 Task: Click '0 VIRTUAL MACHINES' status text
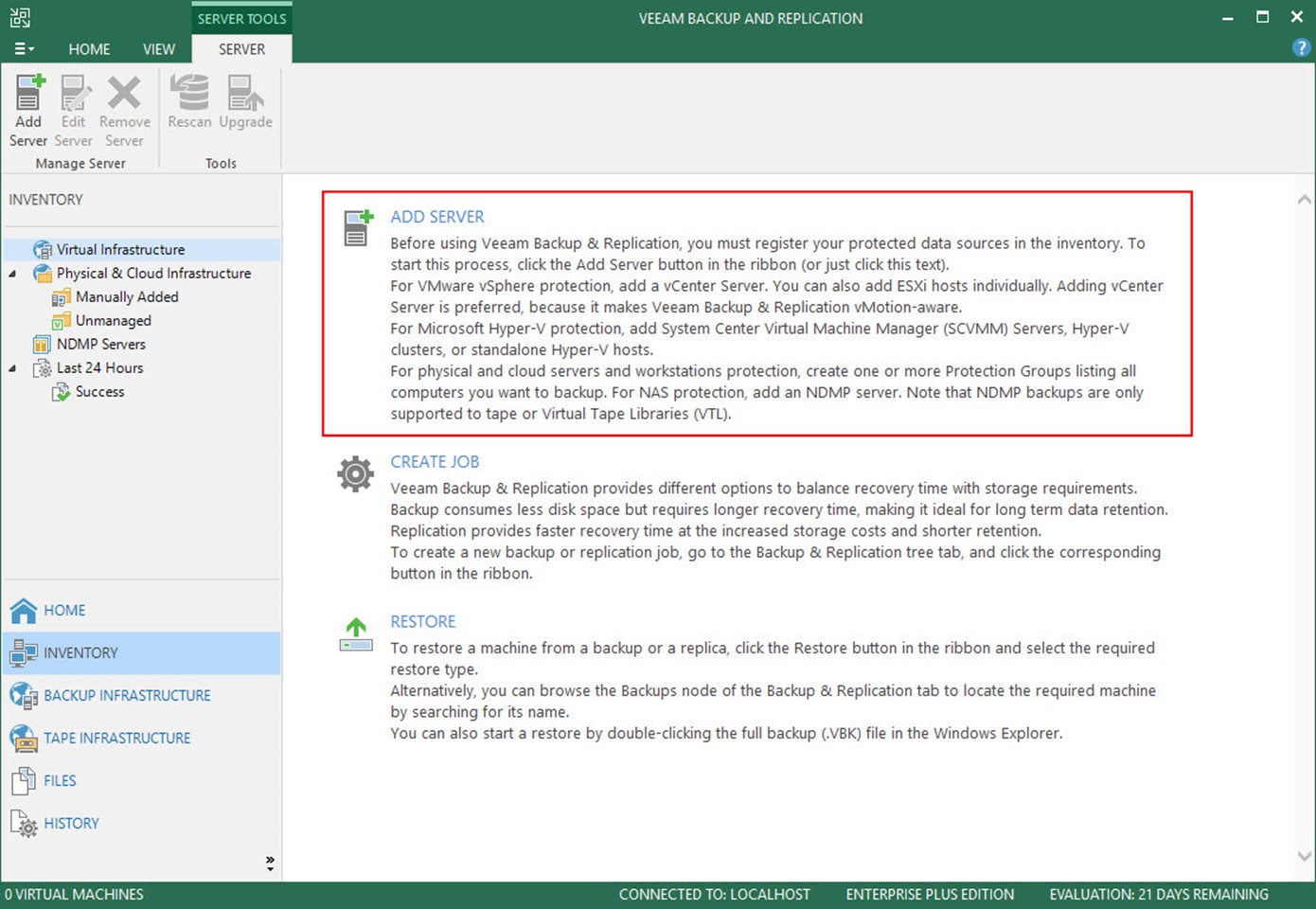pyautogui.click(x=74, y=895)
